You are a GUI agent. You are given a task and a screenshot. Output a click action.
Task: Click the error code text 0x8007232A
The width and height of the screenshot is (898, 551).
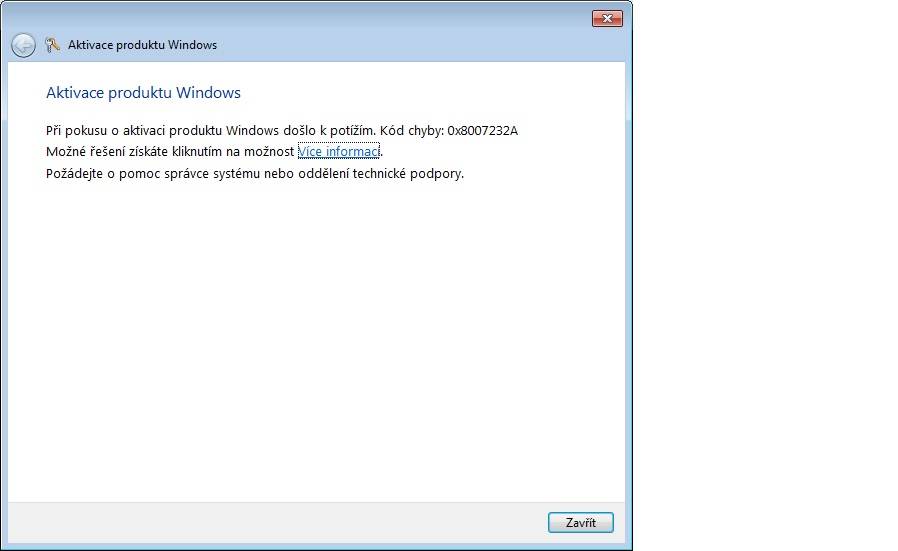483,131
